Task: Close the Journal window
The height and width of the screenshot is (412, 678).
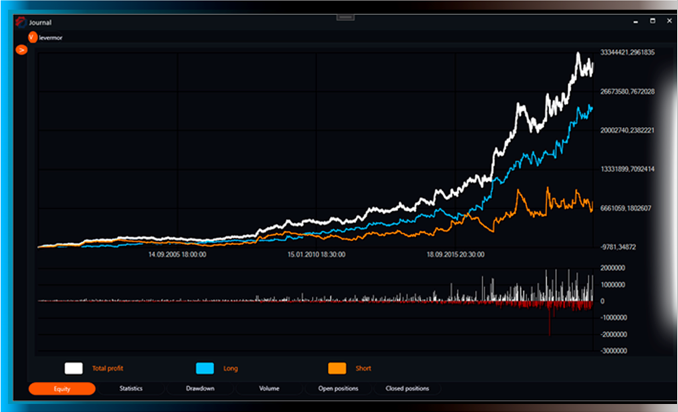Action: coord(669,21)
